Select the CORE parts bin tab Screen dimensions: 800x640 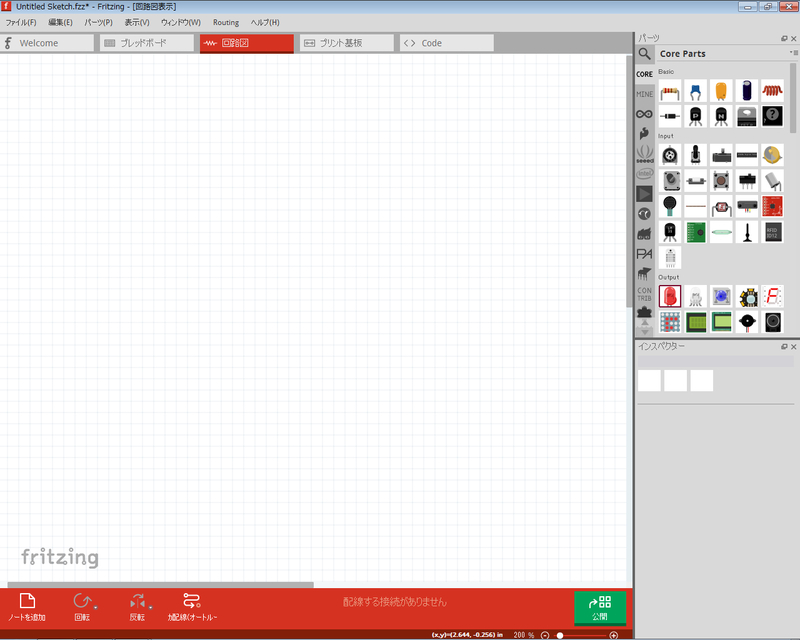pos(644,74)
